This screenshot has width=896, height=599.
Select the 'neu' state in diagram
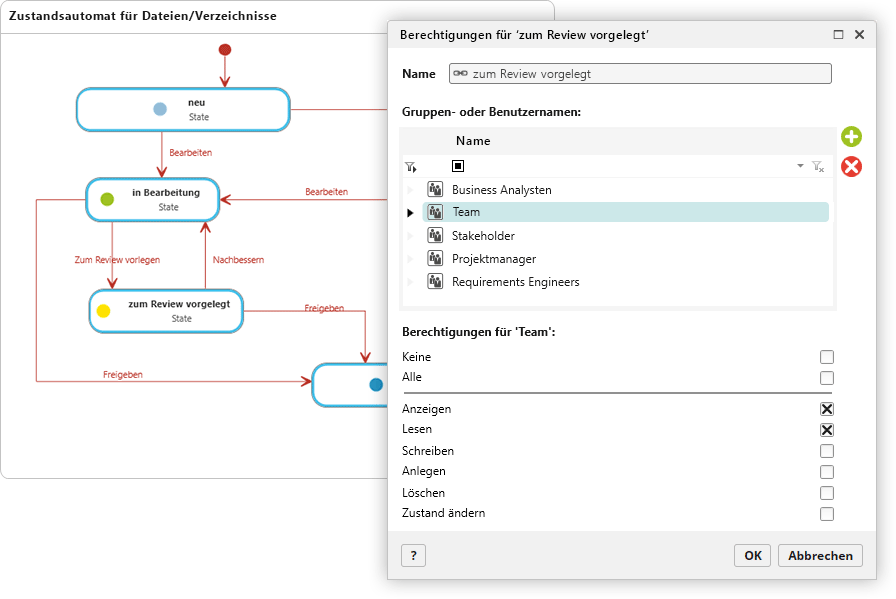click(x=183, y=109)
